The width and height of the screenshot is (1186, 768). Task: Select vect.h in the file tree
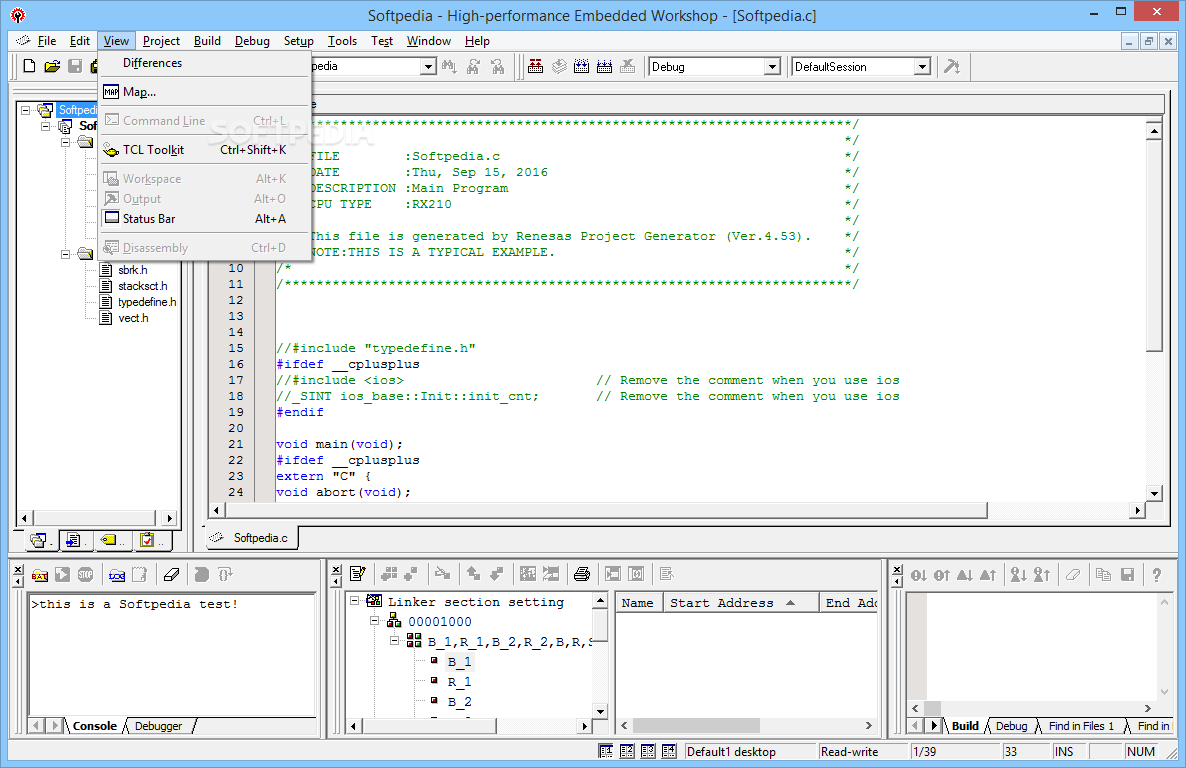point(133,318)
